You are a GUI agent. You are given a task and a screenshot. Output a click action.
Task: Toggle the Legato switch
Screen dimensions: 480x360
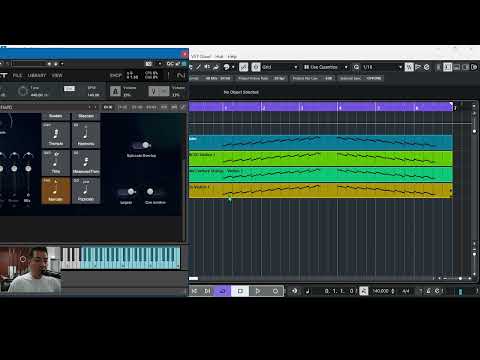pos(127,192)
